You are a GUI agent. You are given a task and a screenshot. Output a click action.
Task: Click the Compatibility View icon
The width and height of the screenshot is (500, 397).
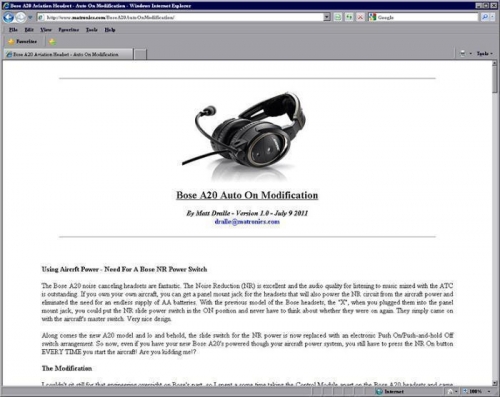338,17
